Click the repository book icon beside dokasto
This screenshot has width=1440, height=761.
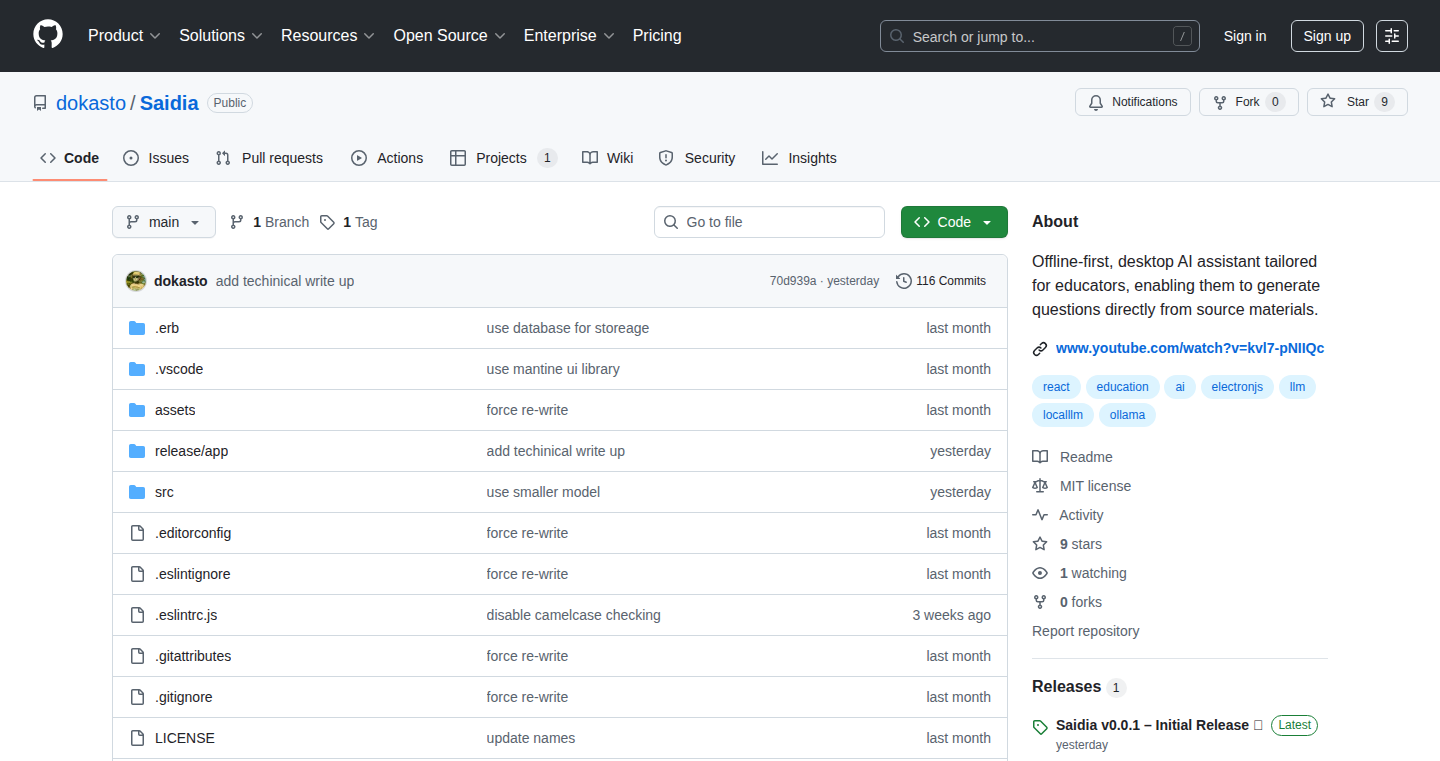40,103
